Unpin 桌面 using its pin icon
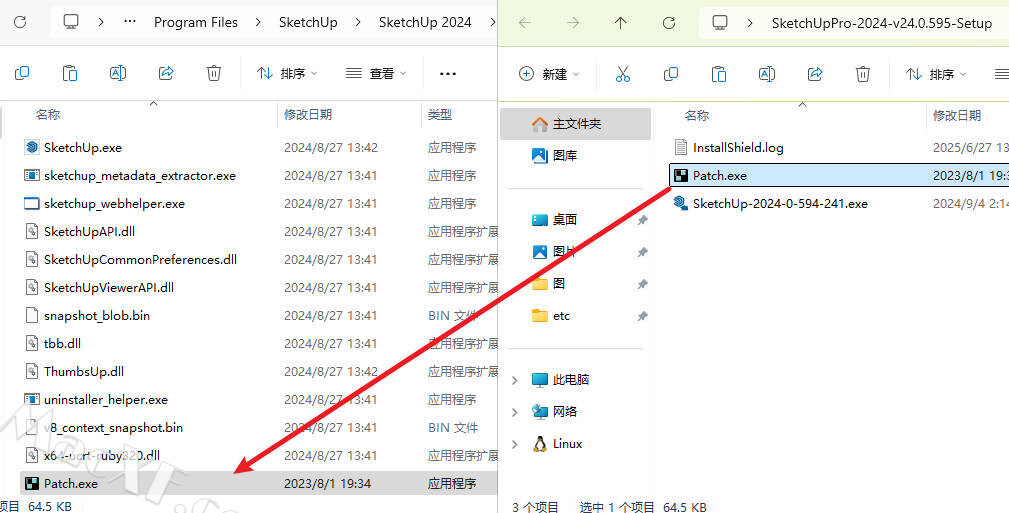The width and height of the screenshot is (1009, 513). (x=642, y=220)
